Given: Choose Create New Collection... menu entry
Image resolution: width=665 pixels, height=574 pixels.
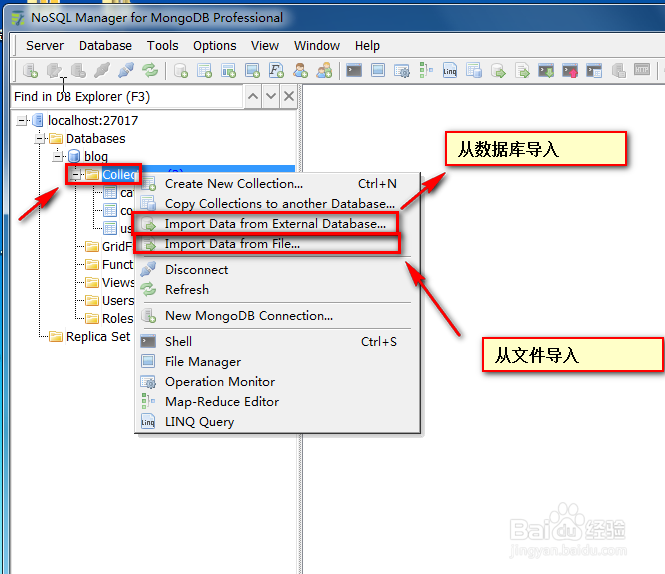Looking at the screenshot, I should pyautogui.click(x=278, y=184).
